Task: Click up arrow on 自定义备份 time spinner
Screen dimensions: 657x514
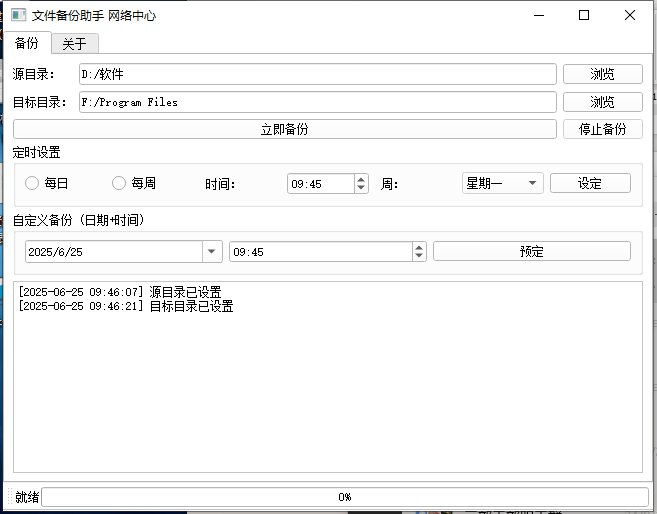Action: [419, 248]
